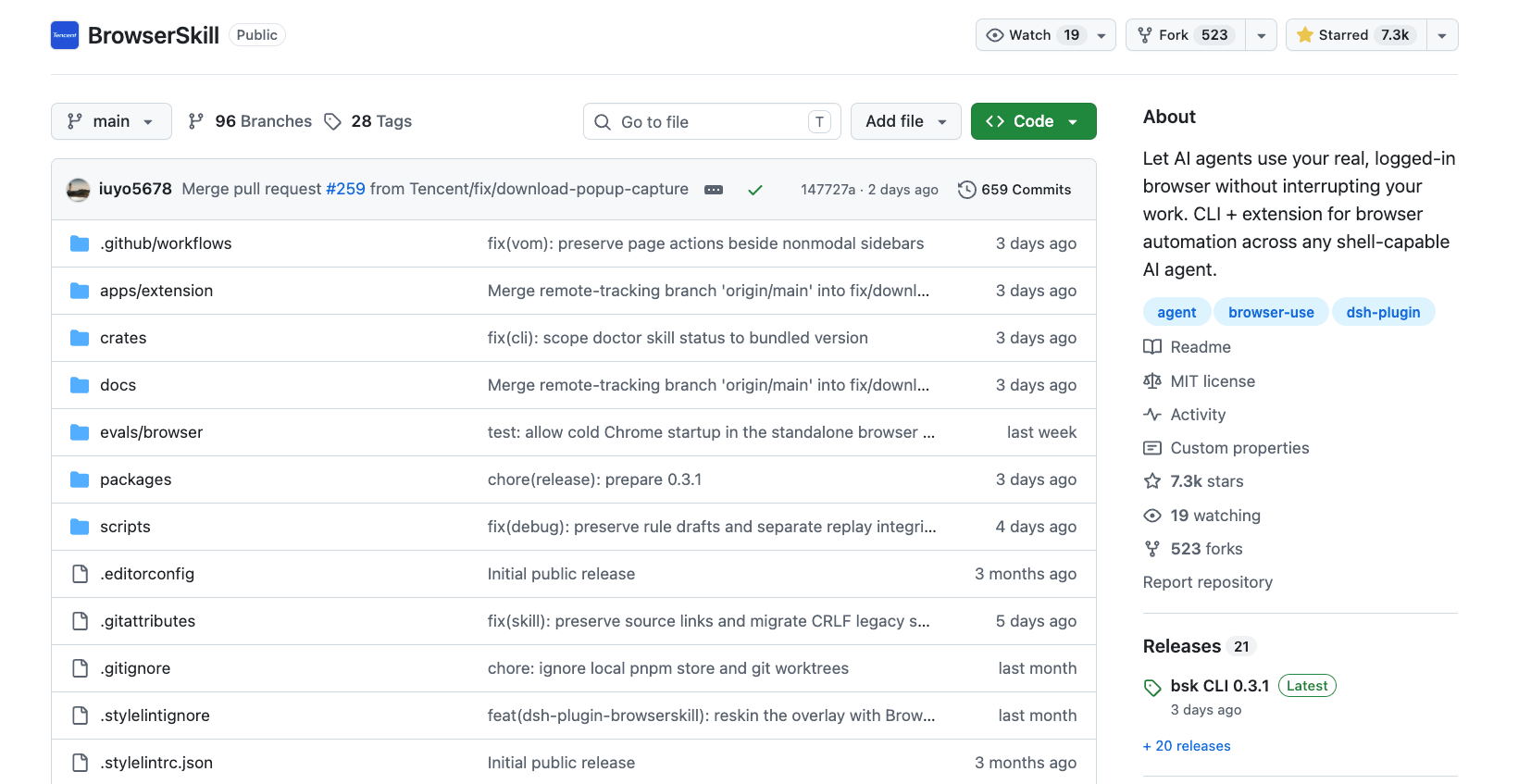Expand commit message ellipsis button
1531x784 pixels.
[x=714, y=190]
